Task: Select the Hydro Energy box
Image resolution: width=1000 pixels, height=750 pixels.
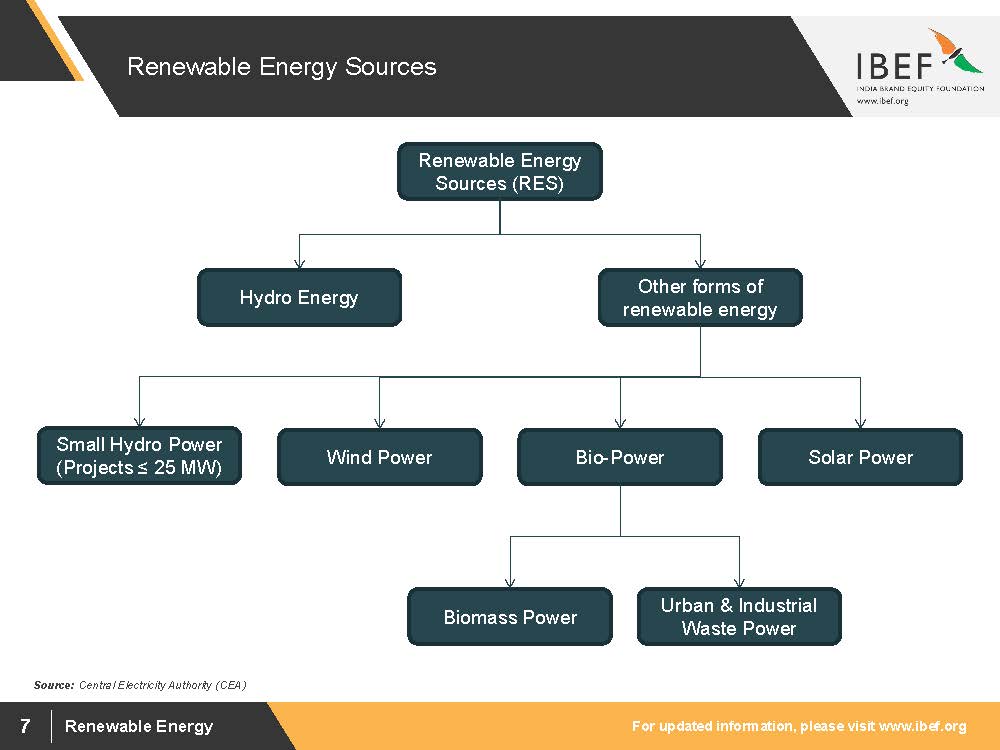Action: [299, 297]
